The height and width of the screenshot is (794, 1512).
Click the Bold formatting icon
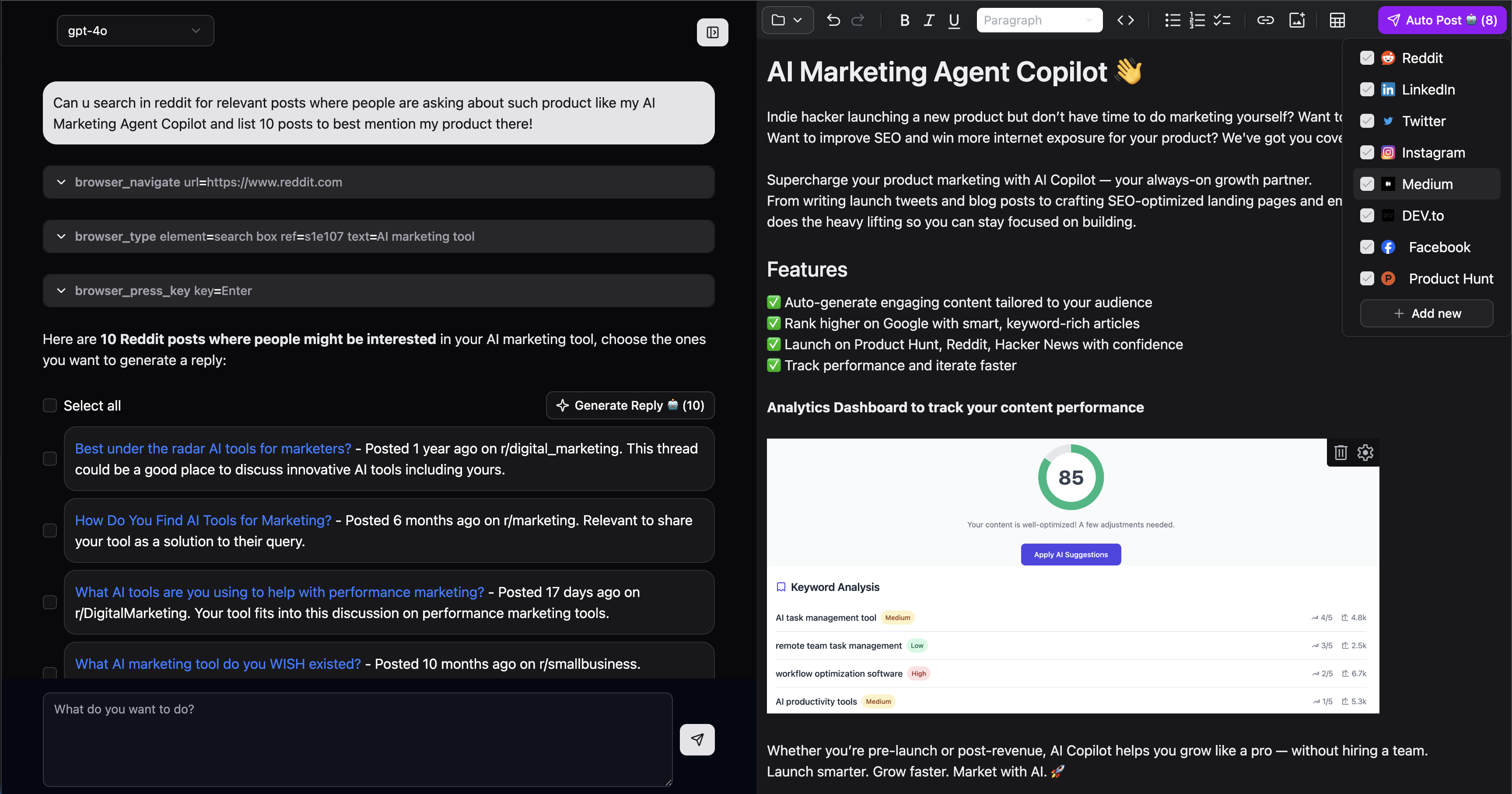[x=904, y=21]
